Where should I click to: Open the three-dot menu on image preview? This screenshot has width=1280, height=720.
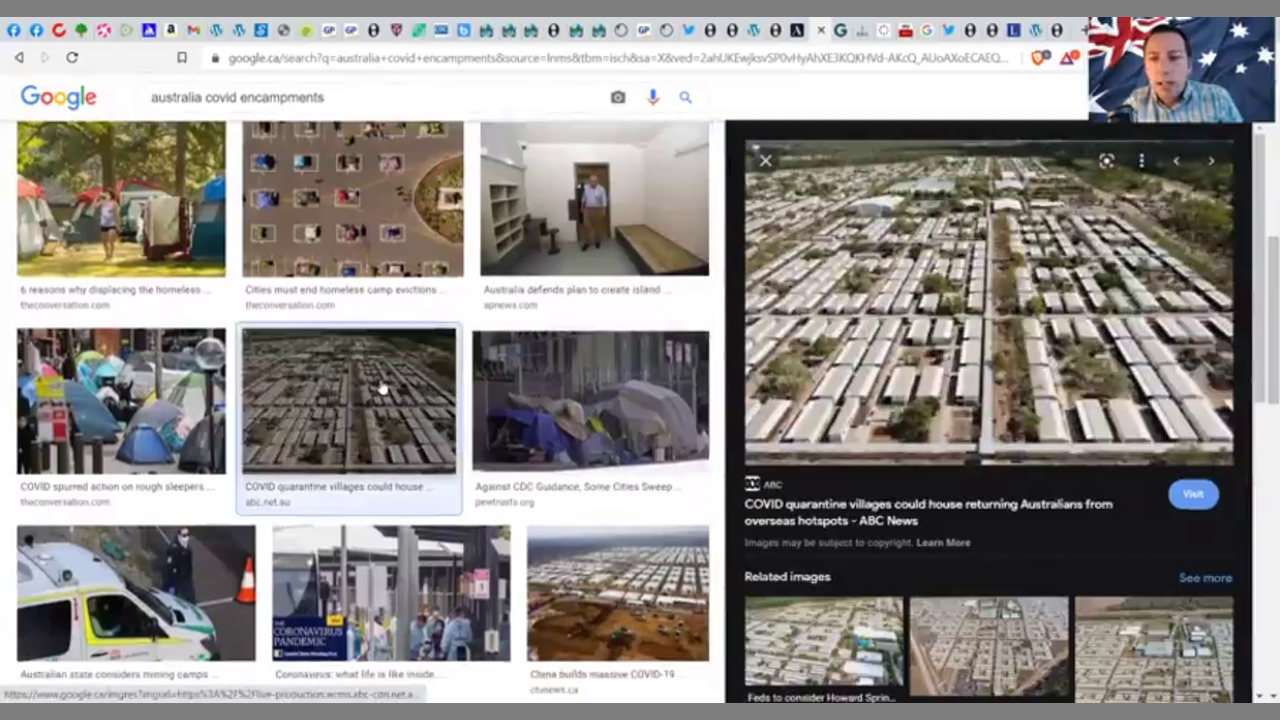[x=1141, y=161]
